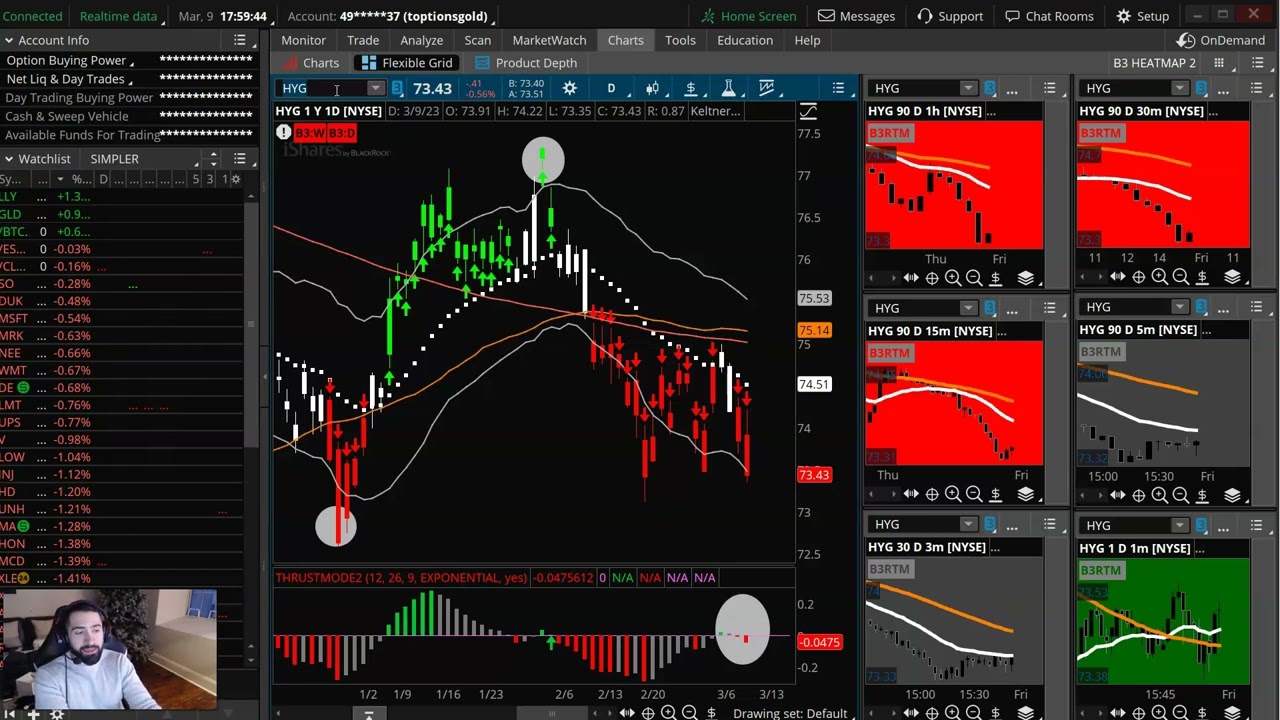Click blue symbol link icon beside main HYG field
The width and height of the screenshot is (1280, 720).
point(397,88)
